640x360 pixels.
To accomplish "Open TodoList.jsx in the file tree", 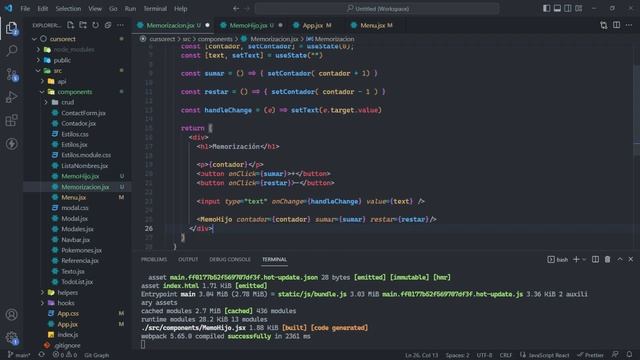I will click(x=78, y=282).
